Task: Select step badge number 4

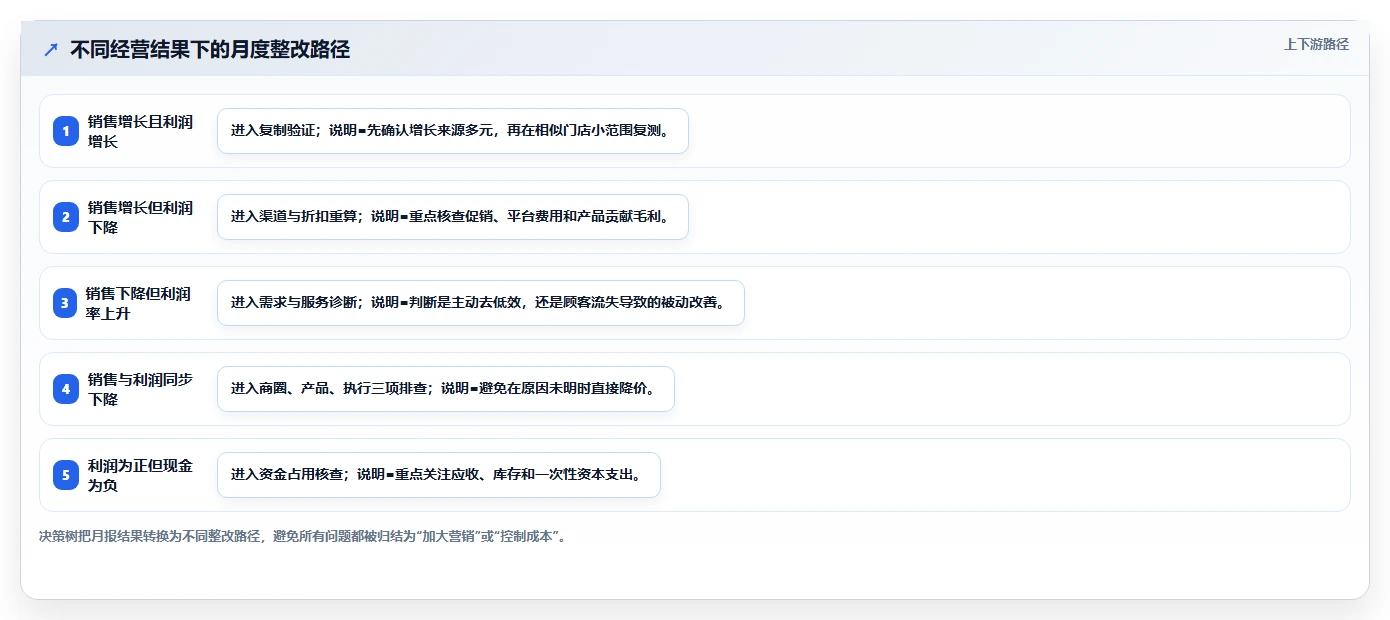Action: 66,389
